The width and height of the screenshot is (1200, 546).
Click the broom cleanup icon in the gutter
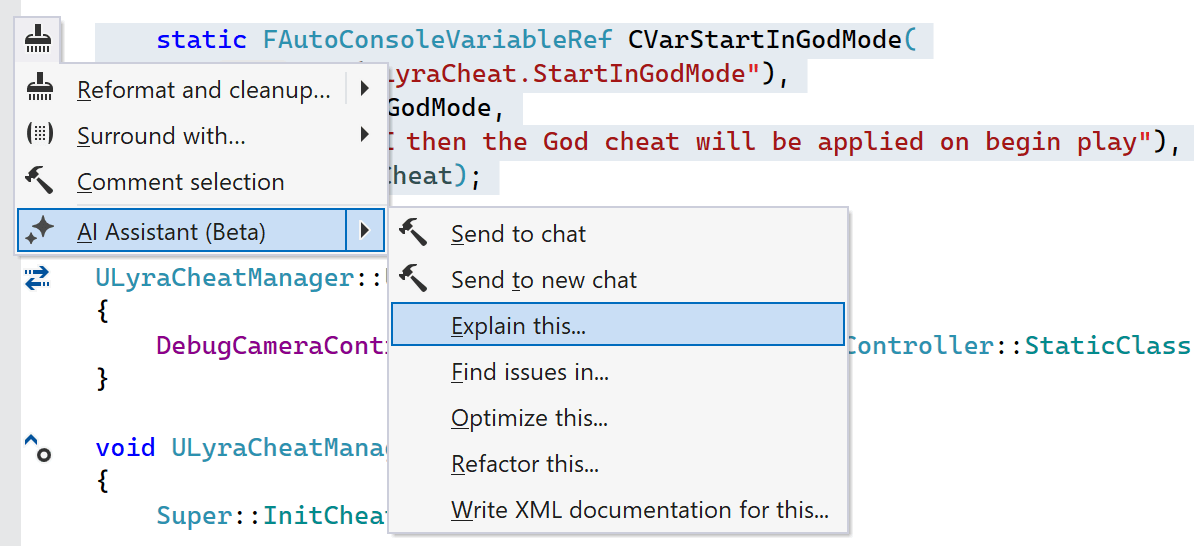click(x=39, y=40)
